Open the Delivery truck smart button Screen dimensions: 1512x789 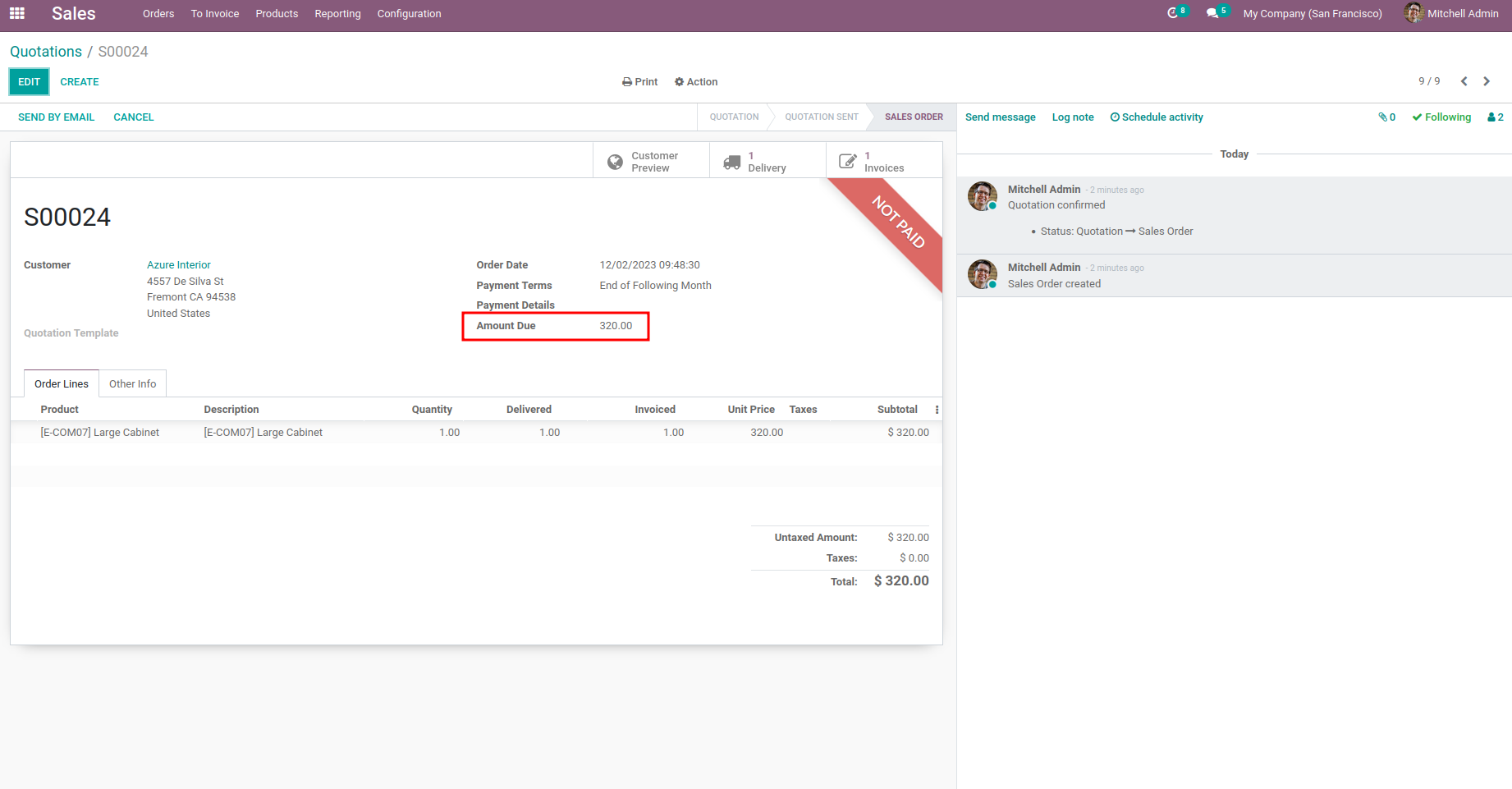click(x=767, y=161)
